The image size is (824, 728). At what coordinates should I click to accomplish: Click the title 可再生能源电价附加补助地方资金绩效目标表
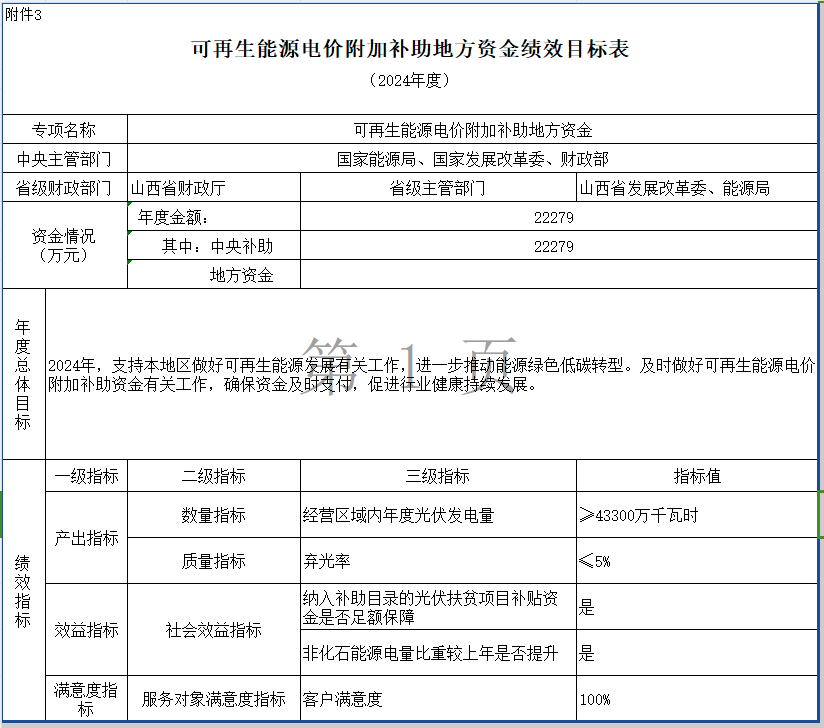[410, 49]
